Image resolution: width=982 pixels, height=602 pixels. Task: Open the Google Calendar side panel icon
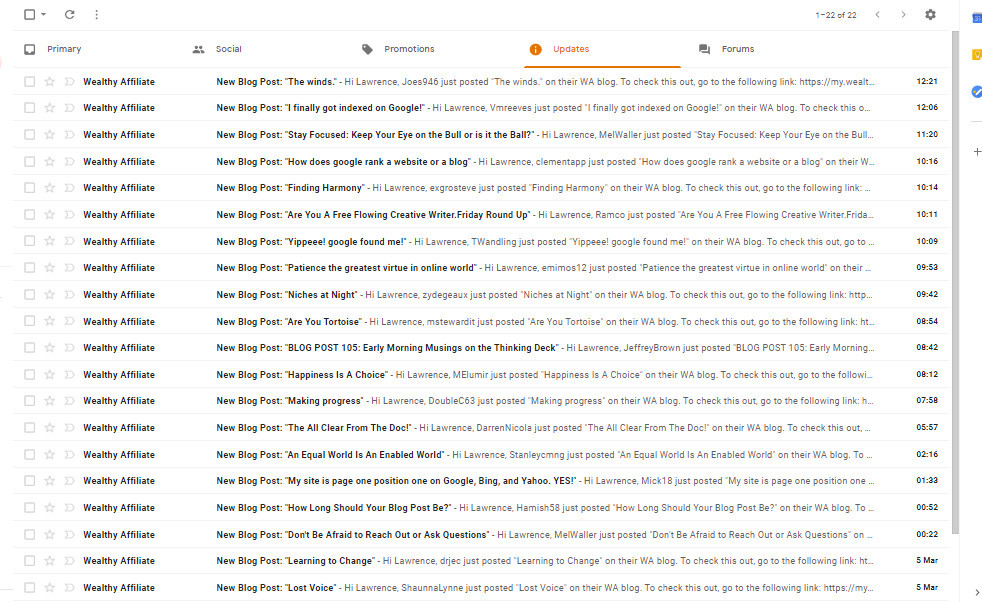(x=977, y=18)
